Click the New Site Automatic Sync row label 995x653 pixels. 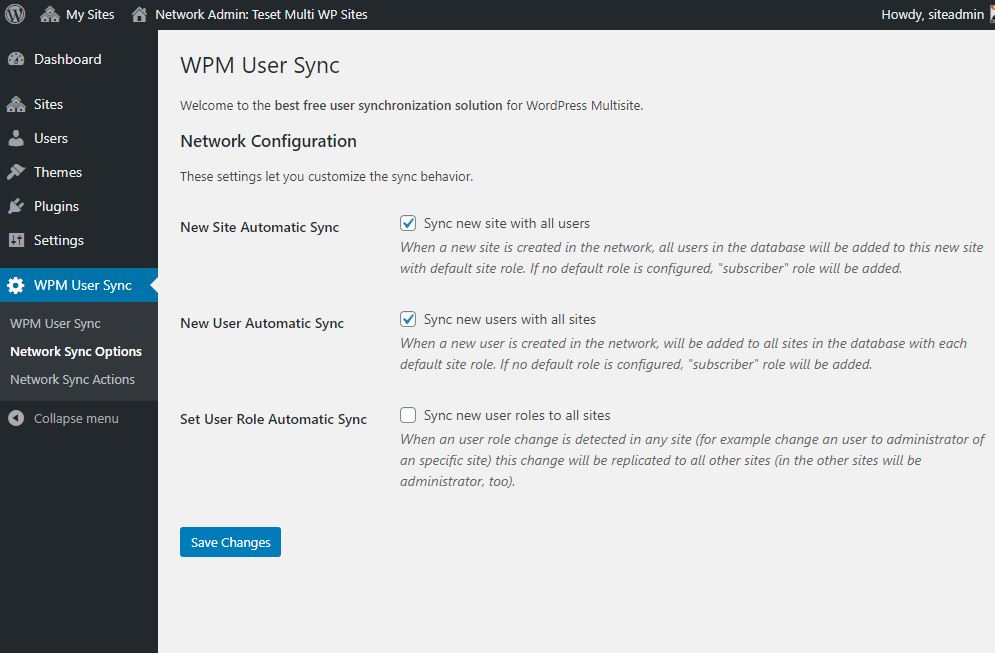(260, 227)
